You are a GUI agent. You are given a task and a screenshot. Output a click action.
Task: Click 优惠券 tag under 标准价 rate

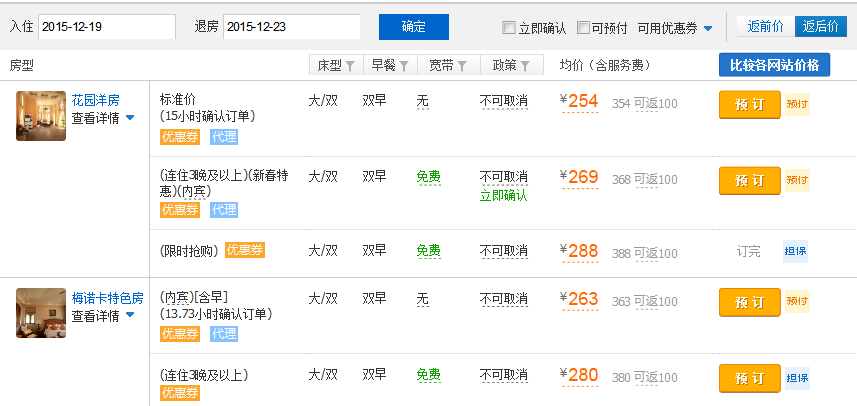[x=181, y=137]
